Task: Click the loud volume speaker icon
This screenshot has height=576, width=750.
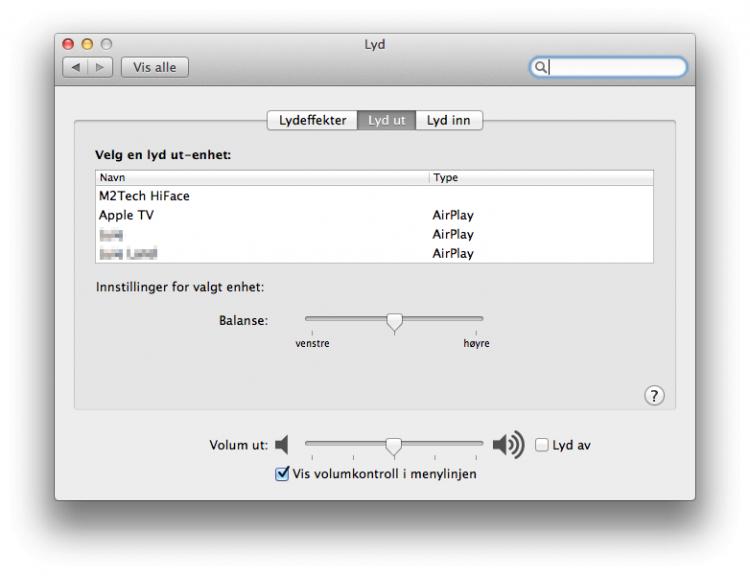Action: click(x=508, y=445)
